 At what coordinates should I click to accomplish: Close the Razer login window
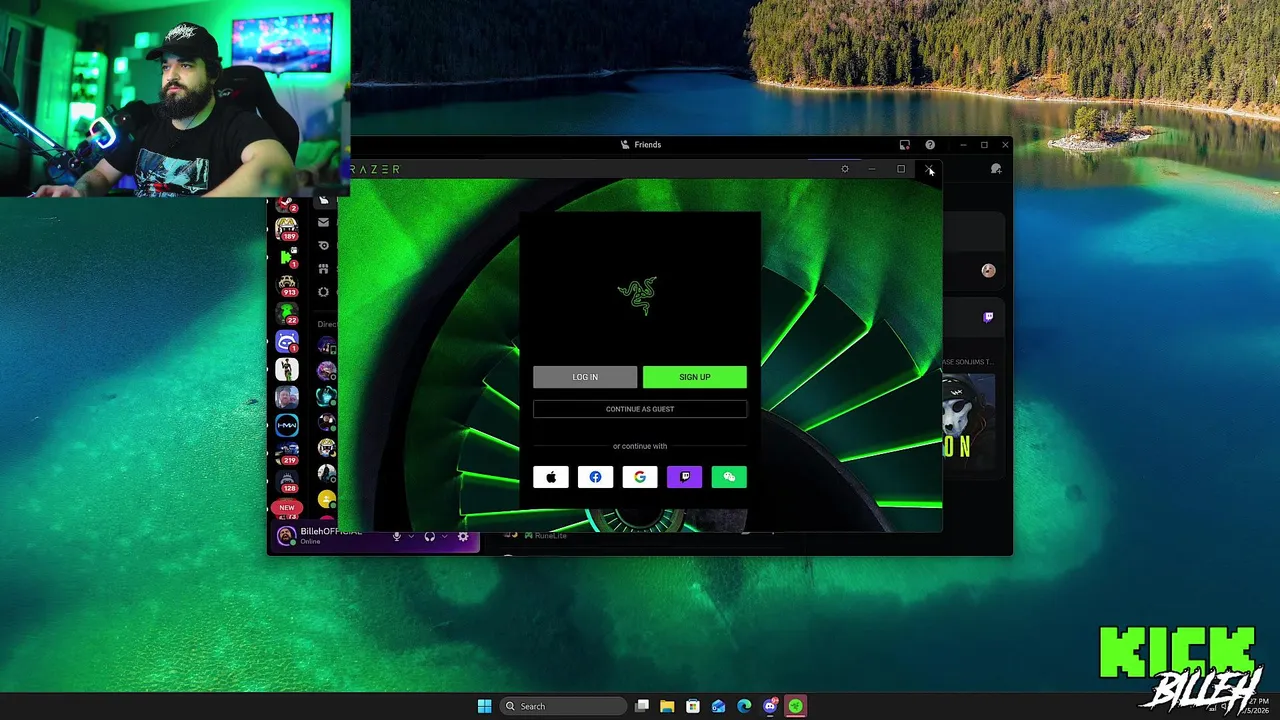click(x=929, y=169)
